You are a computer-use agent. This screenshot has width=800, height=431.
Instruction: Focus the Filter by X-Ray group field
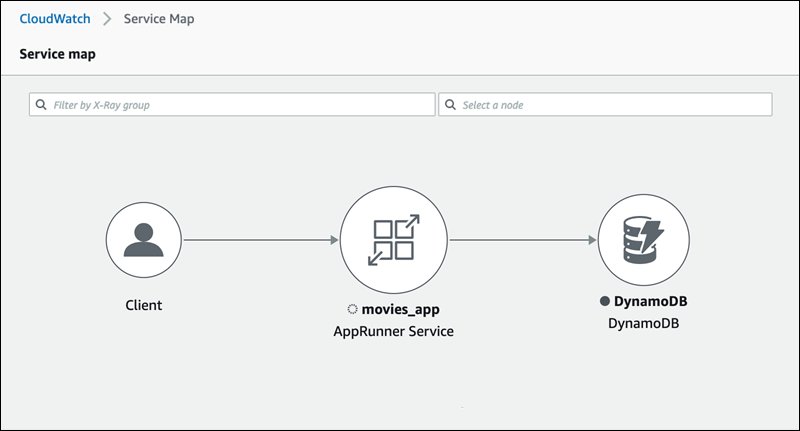[240, 105]
